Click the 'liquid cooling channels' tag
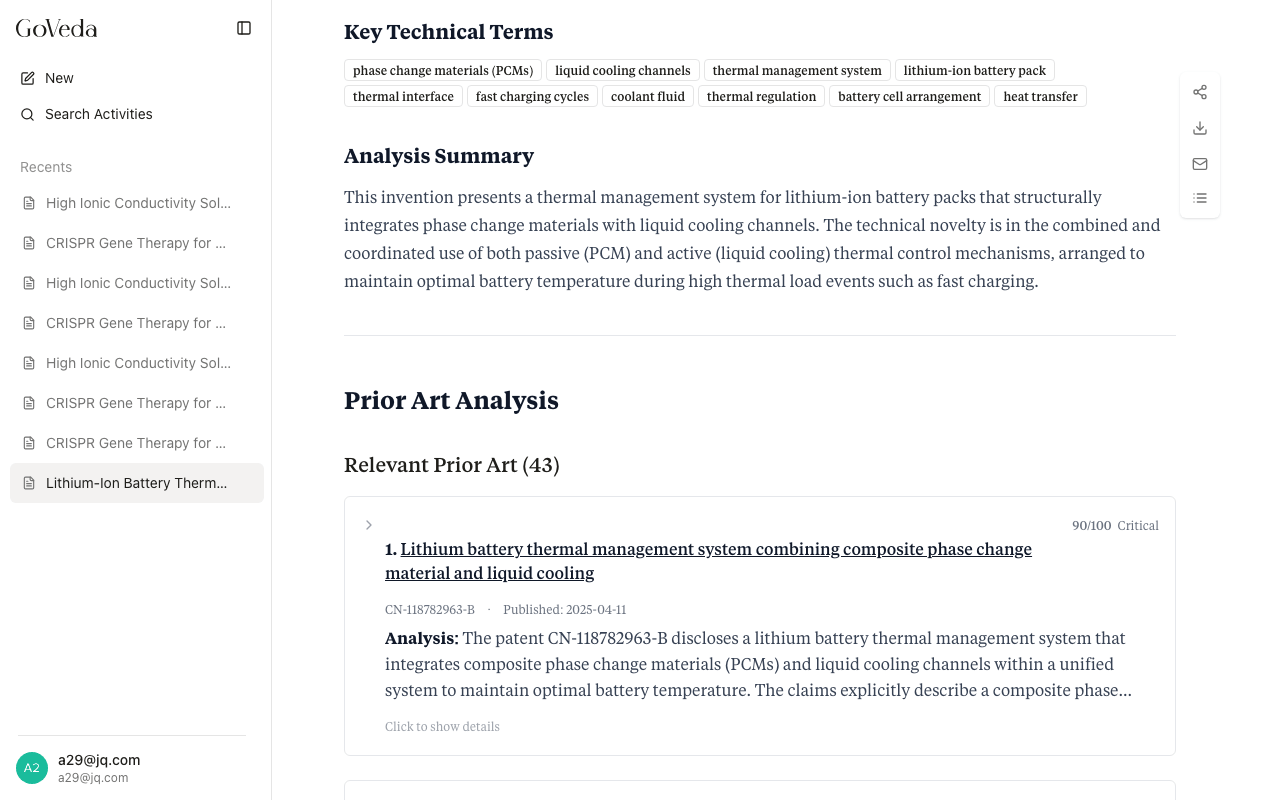 623,70
